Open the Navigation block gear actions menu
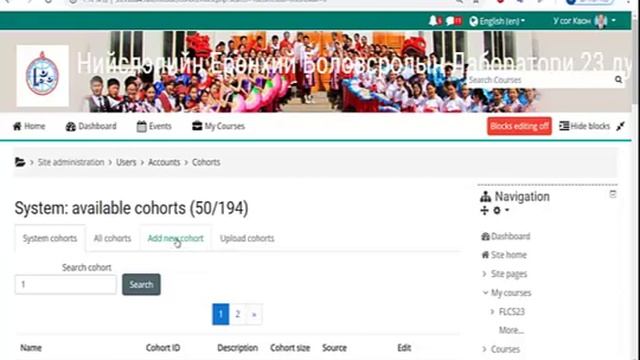Viewport: 640px width, 360px height. point(500,211)
